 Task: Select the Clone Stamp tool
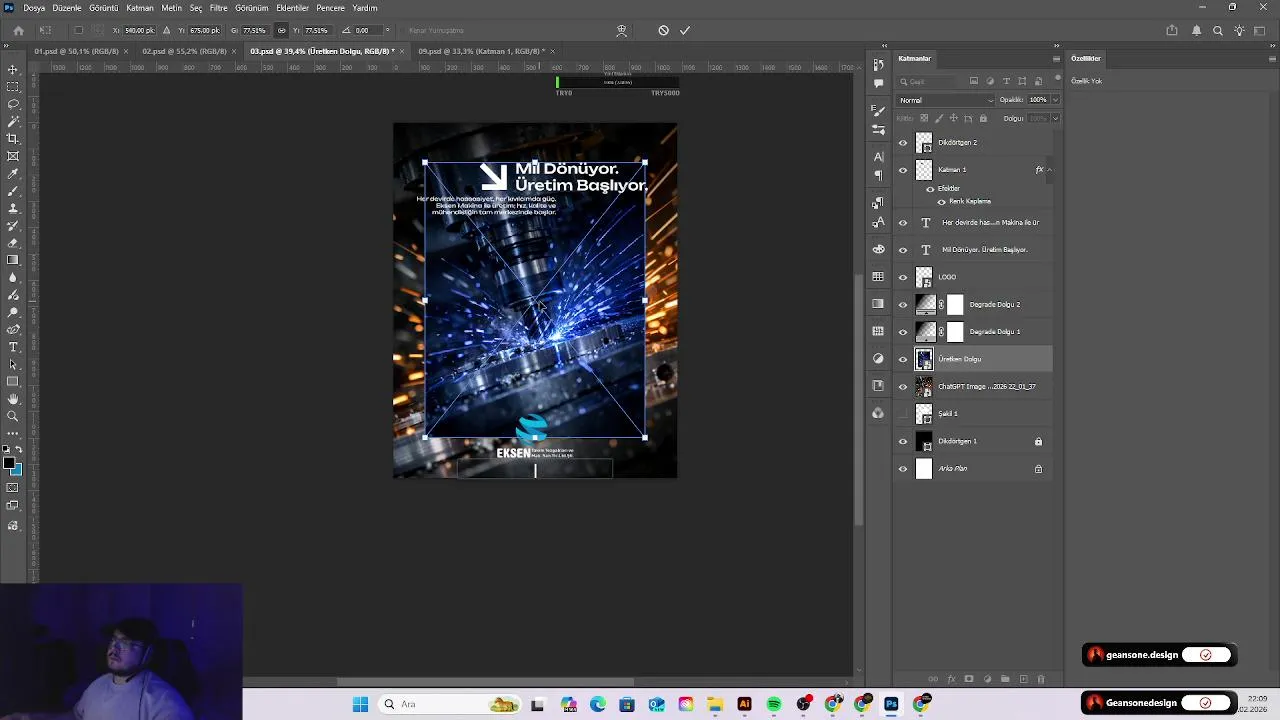pyautogui.click(x=13, y=208)
